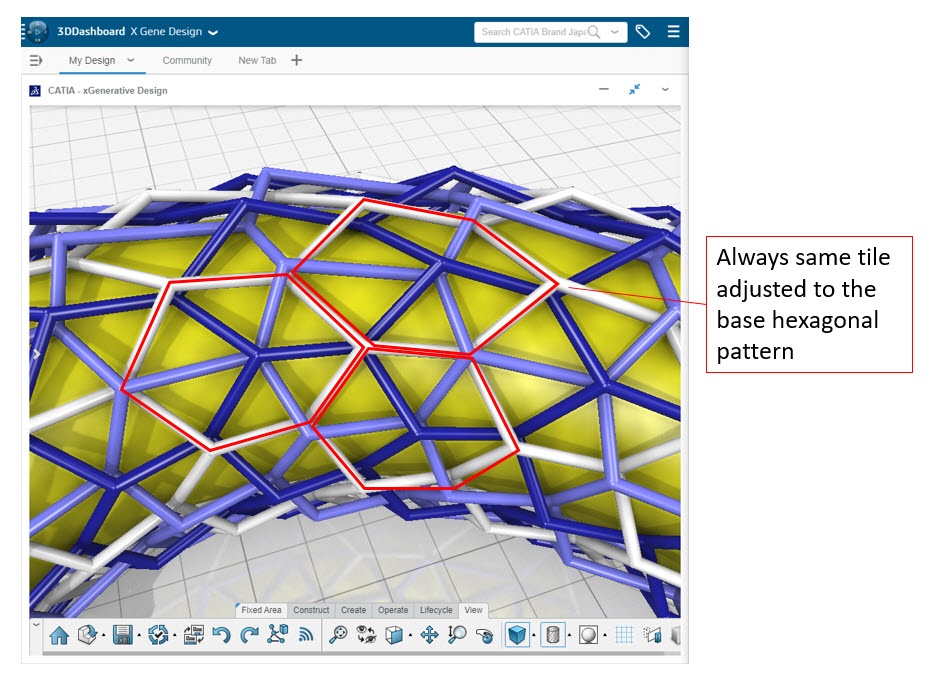Screen dimensions: 941x685
Task: Open dropdown arrow beside the Save icon
Action: [139, 635]
